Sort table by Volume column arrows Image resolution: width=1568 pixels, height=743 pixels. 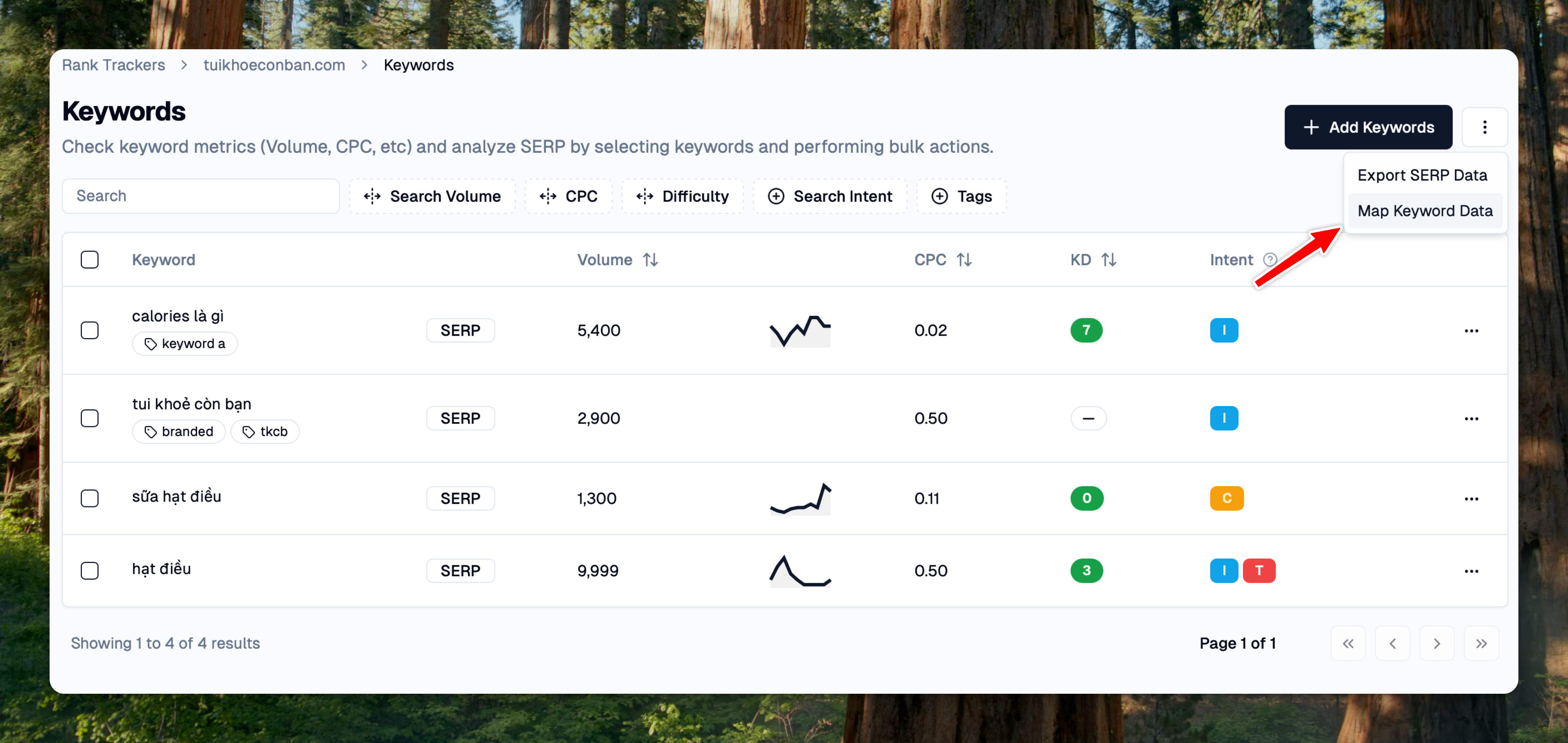650,260
